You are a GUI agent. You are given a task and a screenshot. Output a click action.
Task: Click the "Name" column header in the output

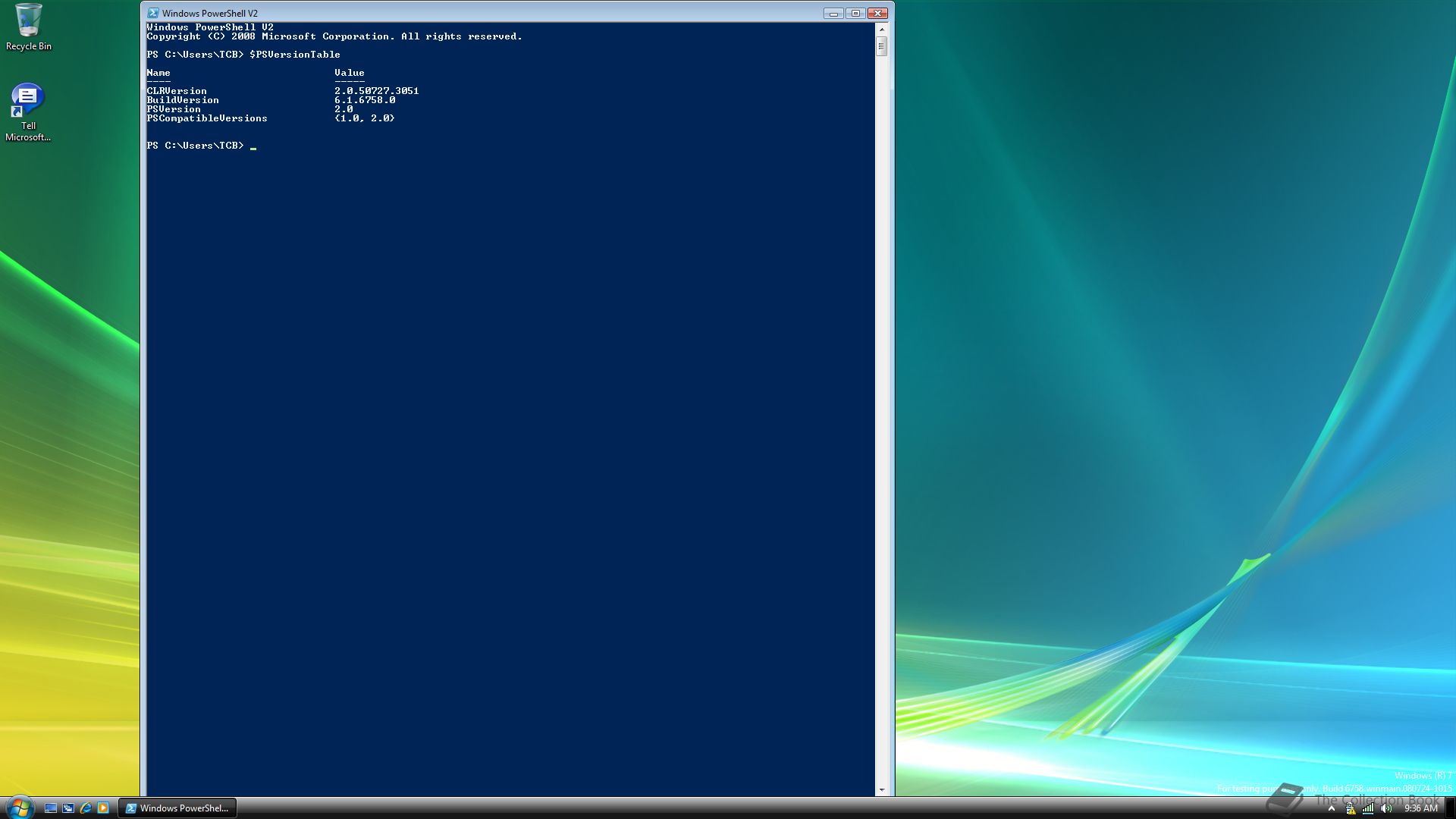(158, 73)
